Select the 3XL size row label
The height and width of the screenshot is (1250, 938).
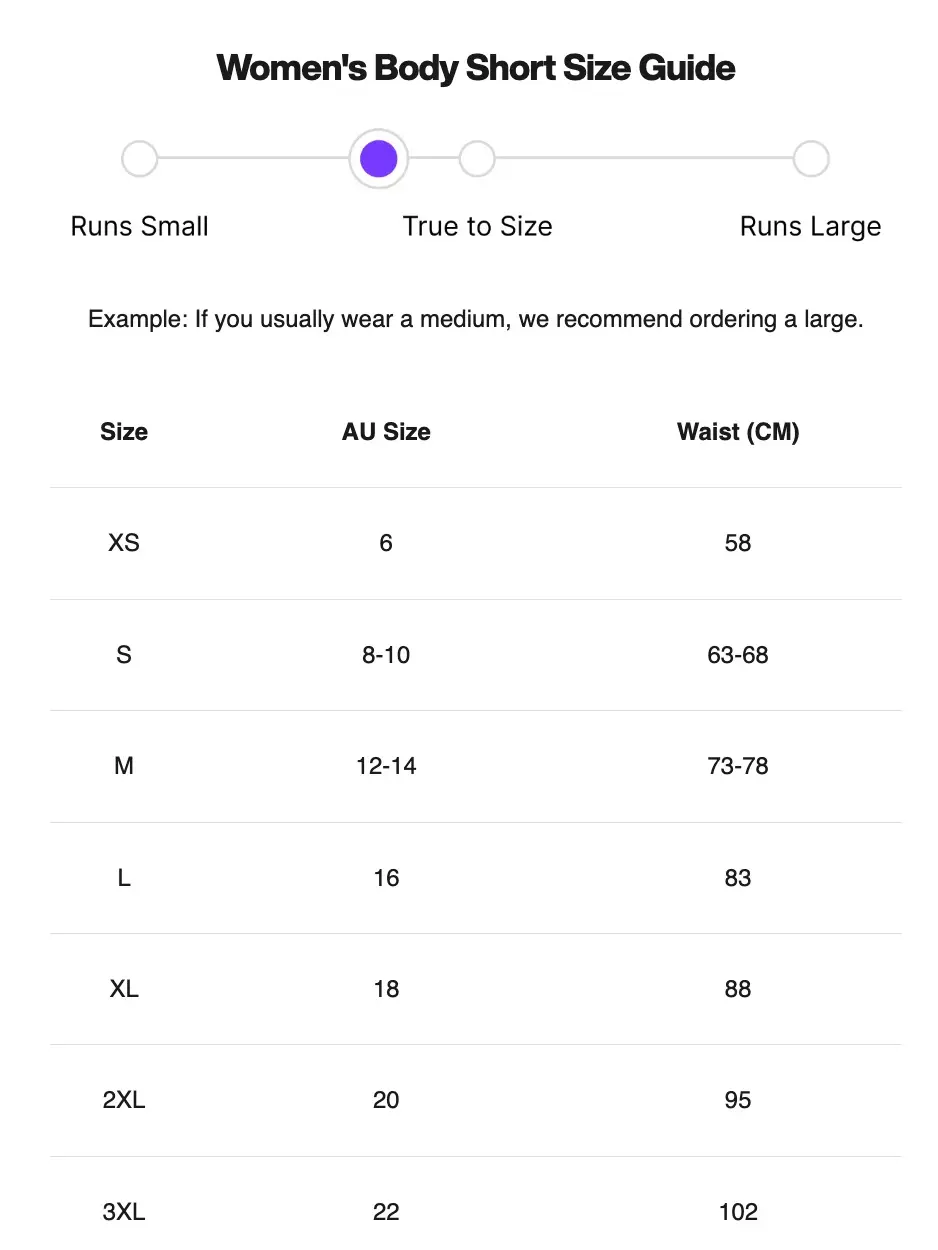pyautogui.click(x=124, y=1212)
